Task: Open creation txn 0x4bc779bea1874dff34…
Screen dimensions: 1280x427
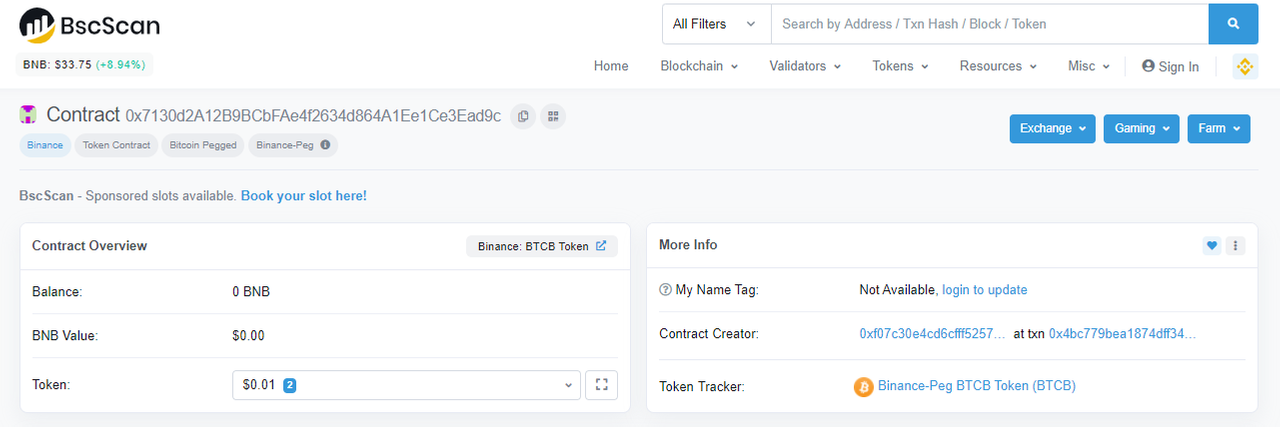Action: (x=1122, y=334)
